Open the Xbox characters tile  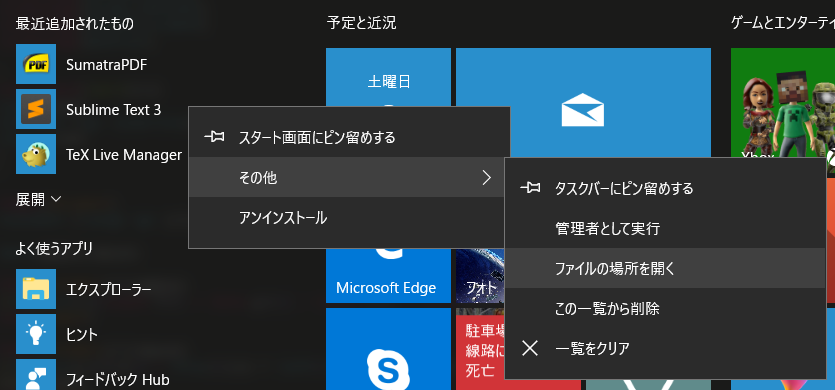coord(783,103)
